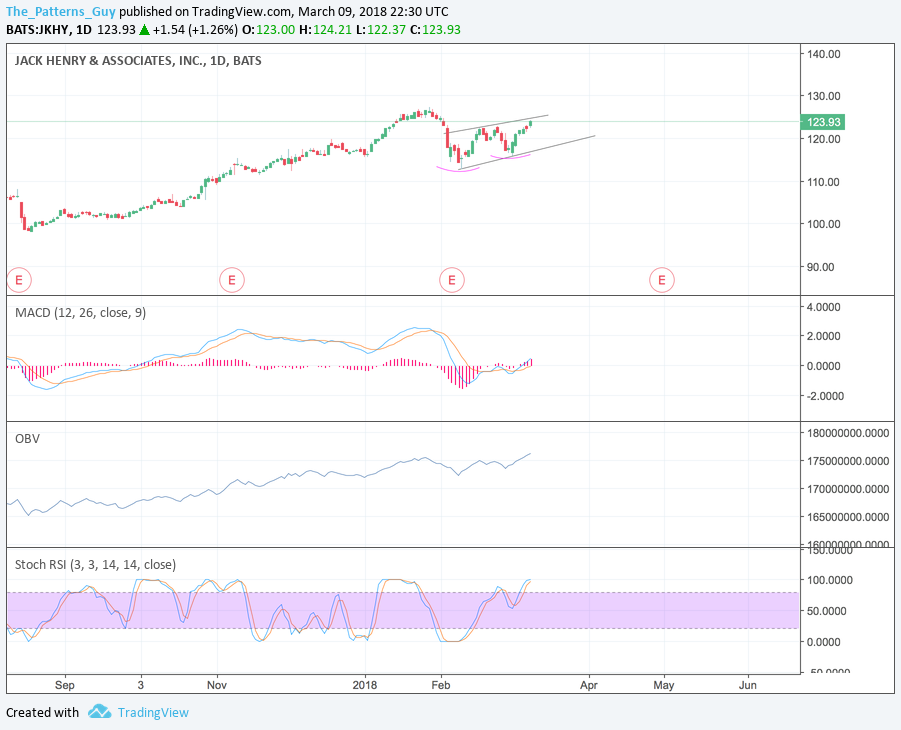Click the upper gray channel trendline
901x730 pixels.
pos(498,124)
